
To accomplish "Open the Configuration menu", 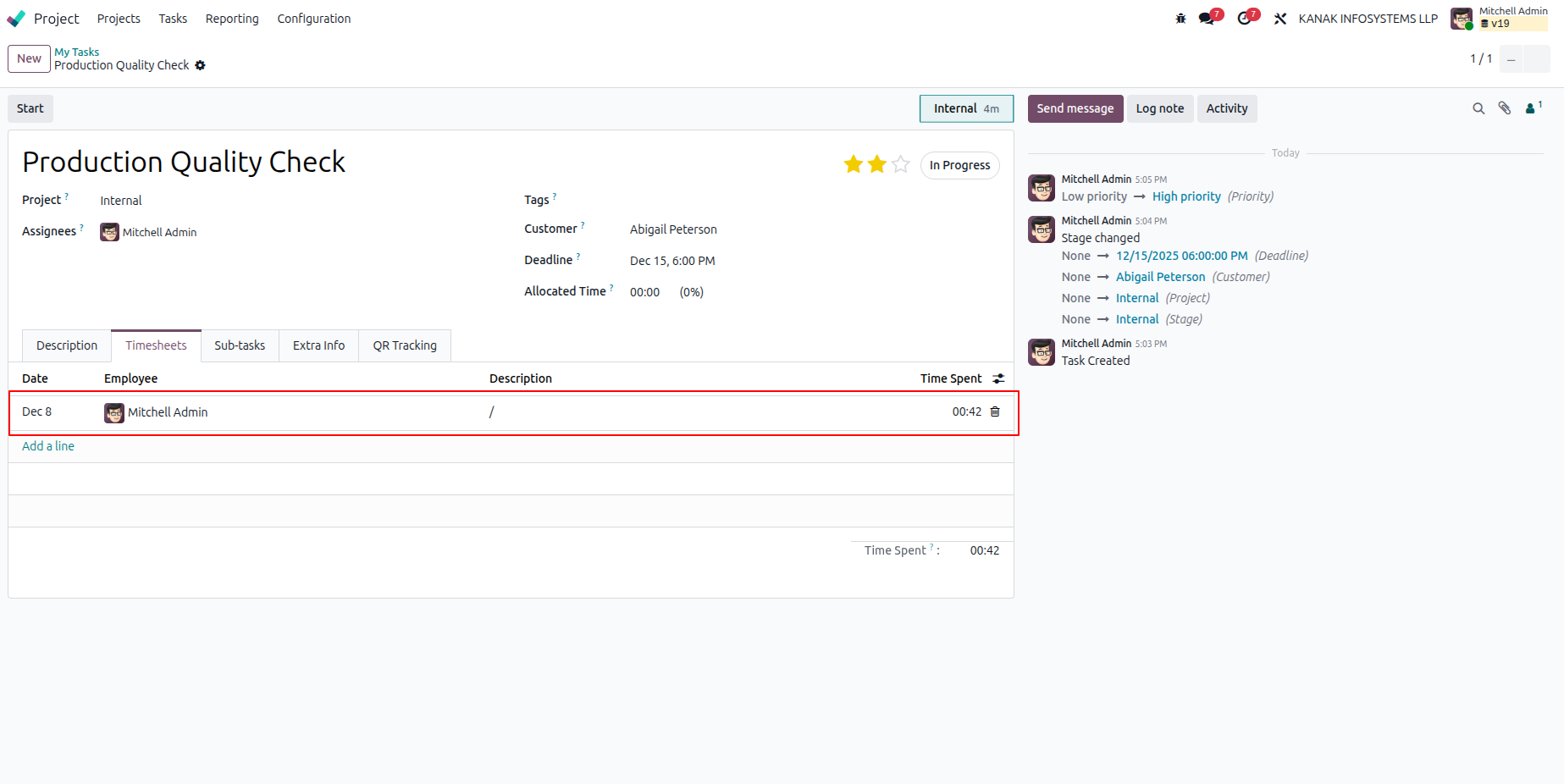I will click(x=314, y=19).
